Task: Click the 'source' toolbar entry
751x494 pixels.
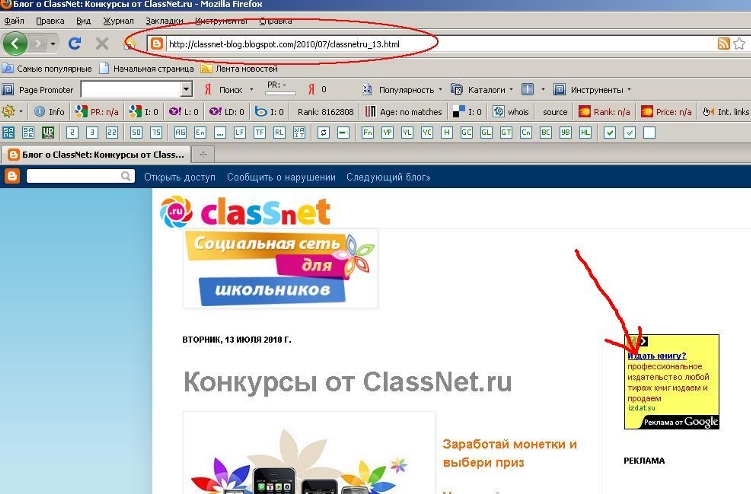Action: 555,112
